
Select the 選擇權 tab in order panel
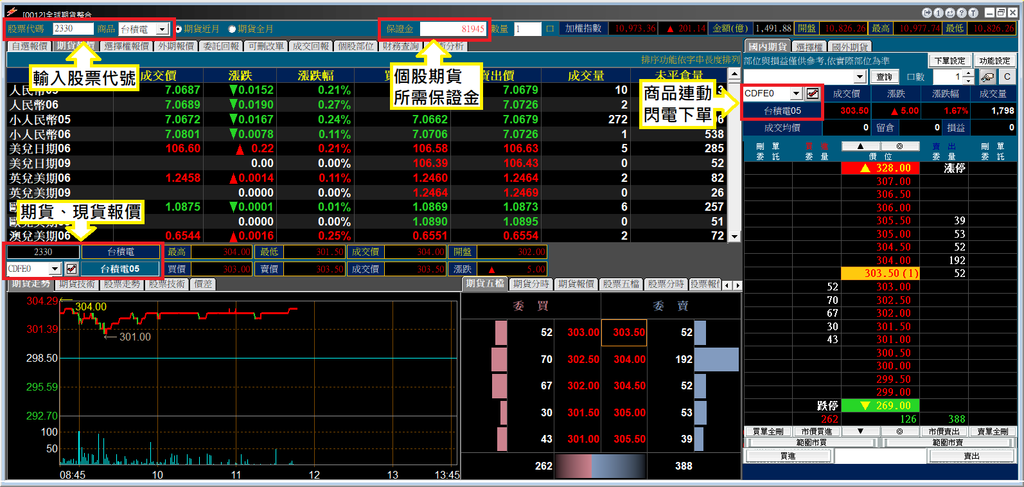tap(810, 46)
